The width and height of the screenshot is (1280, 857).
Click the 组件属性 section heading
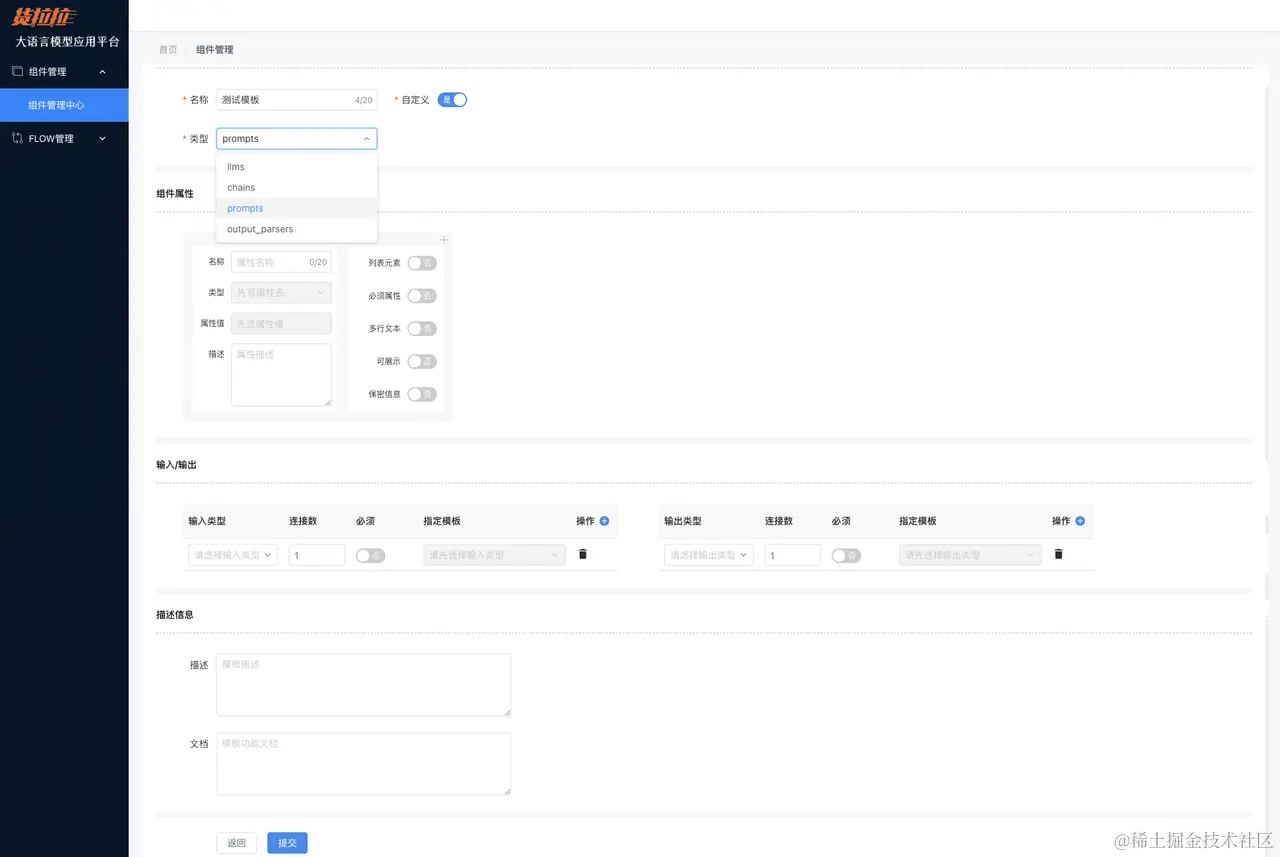click(x=175, y=193)
